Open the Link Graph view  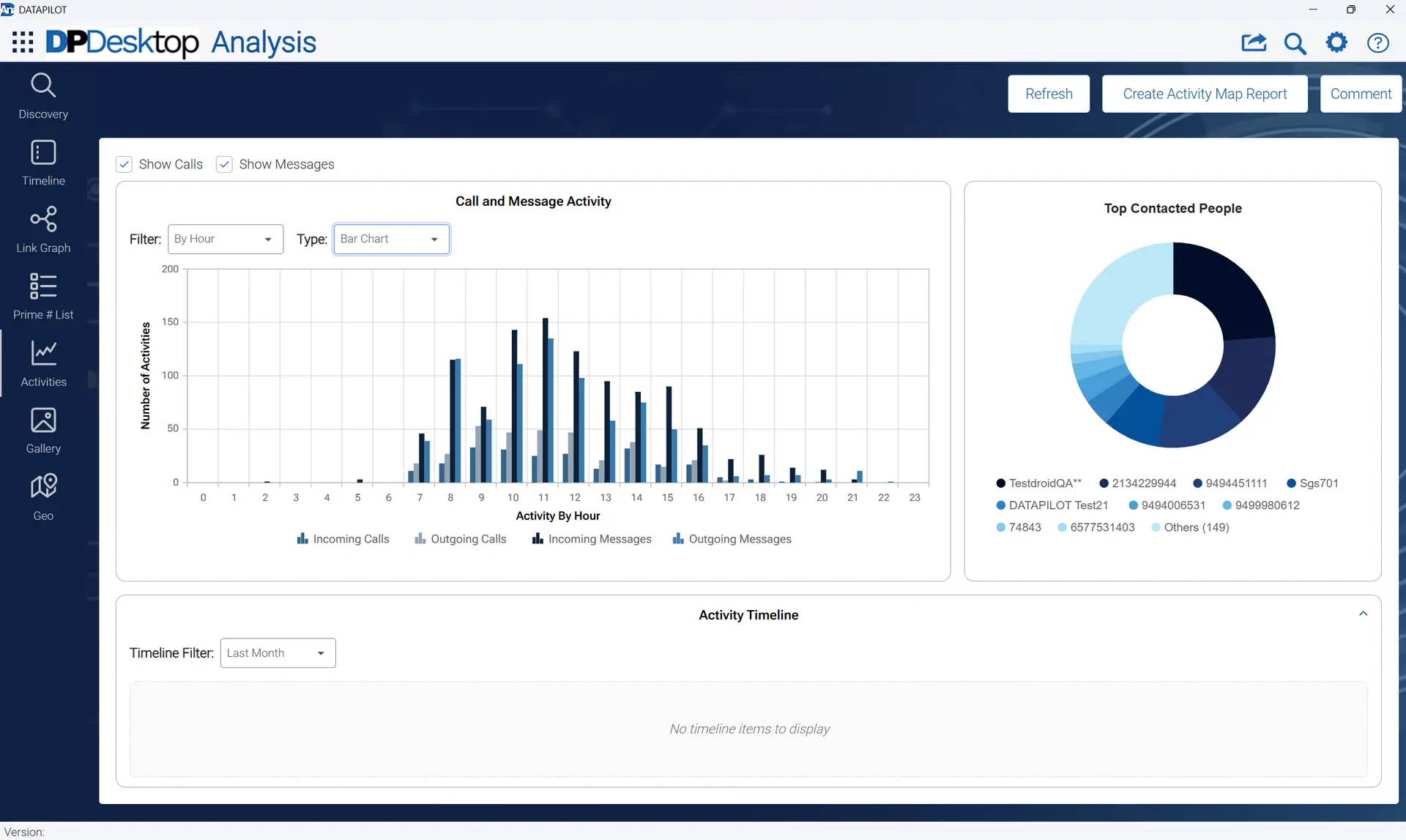pos(43,230)
